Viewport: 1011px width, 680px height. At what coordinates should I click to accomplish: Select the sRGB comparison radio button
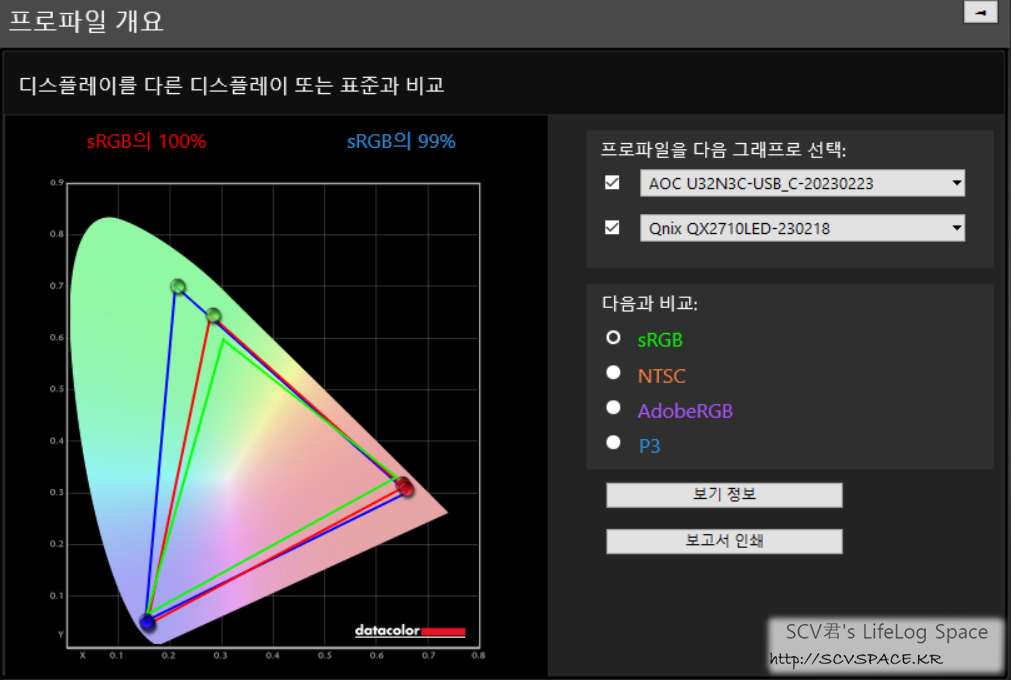point(613,338)
